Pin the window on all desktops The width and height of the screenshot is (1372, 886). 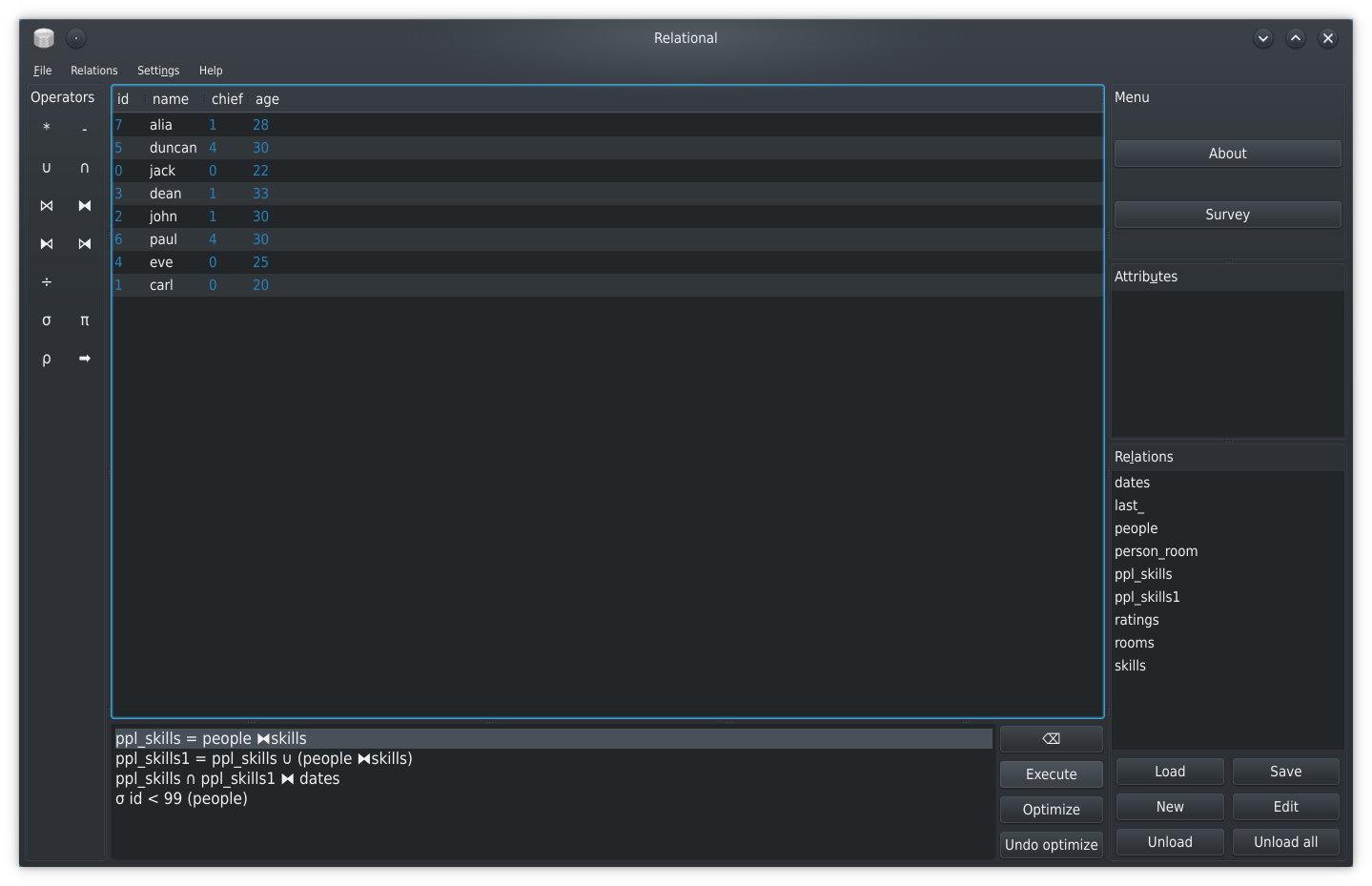click(76, 38)
